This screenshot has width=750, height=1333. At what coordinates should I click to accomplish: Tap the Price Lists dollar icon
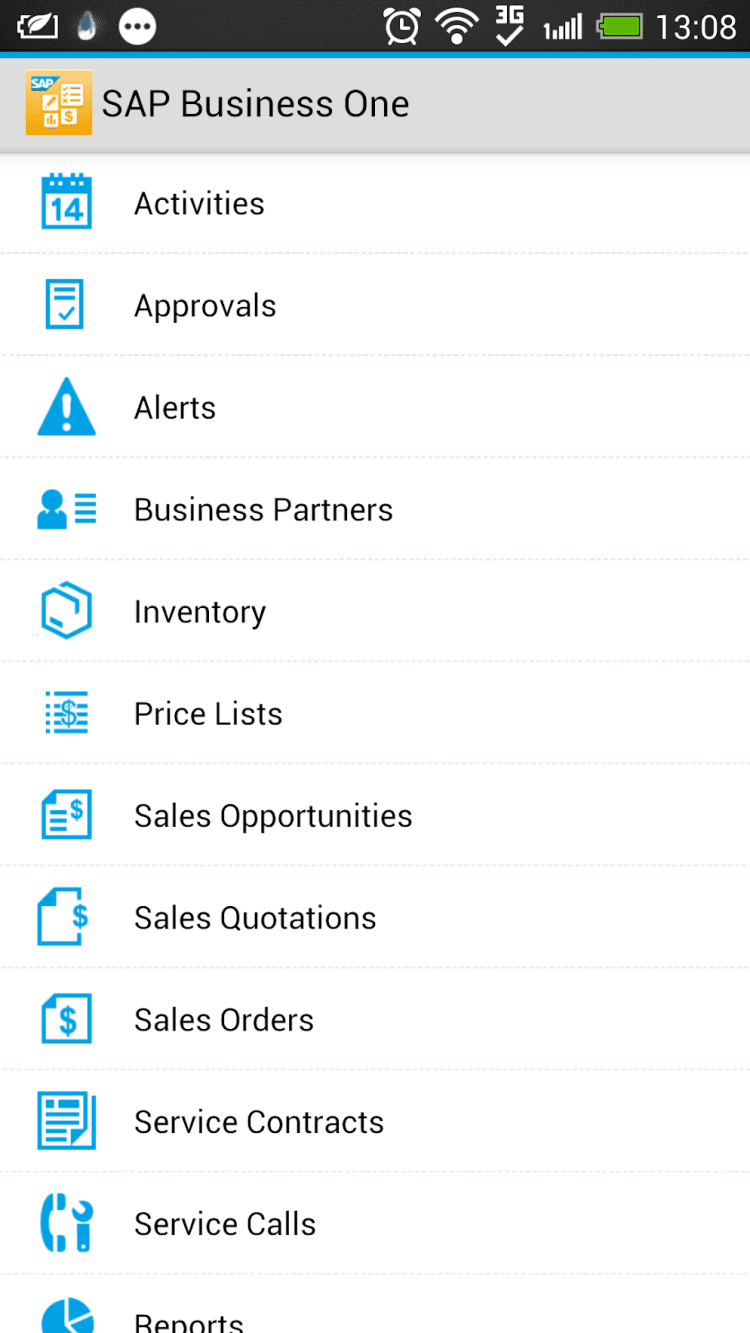click(x=66, y=713)
